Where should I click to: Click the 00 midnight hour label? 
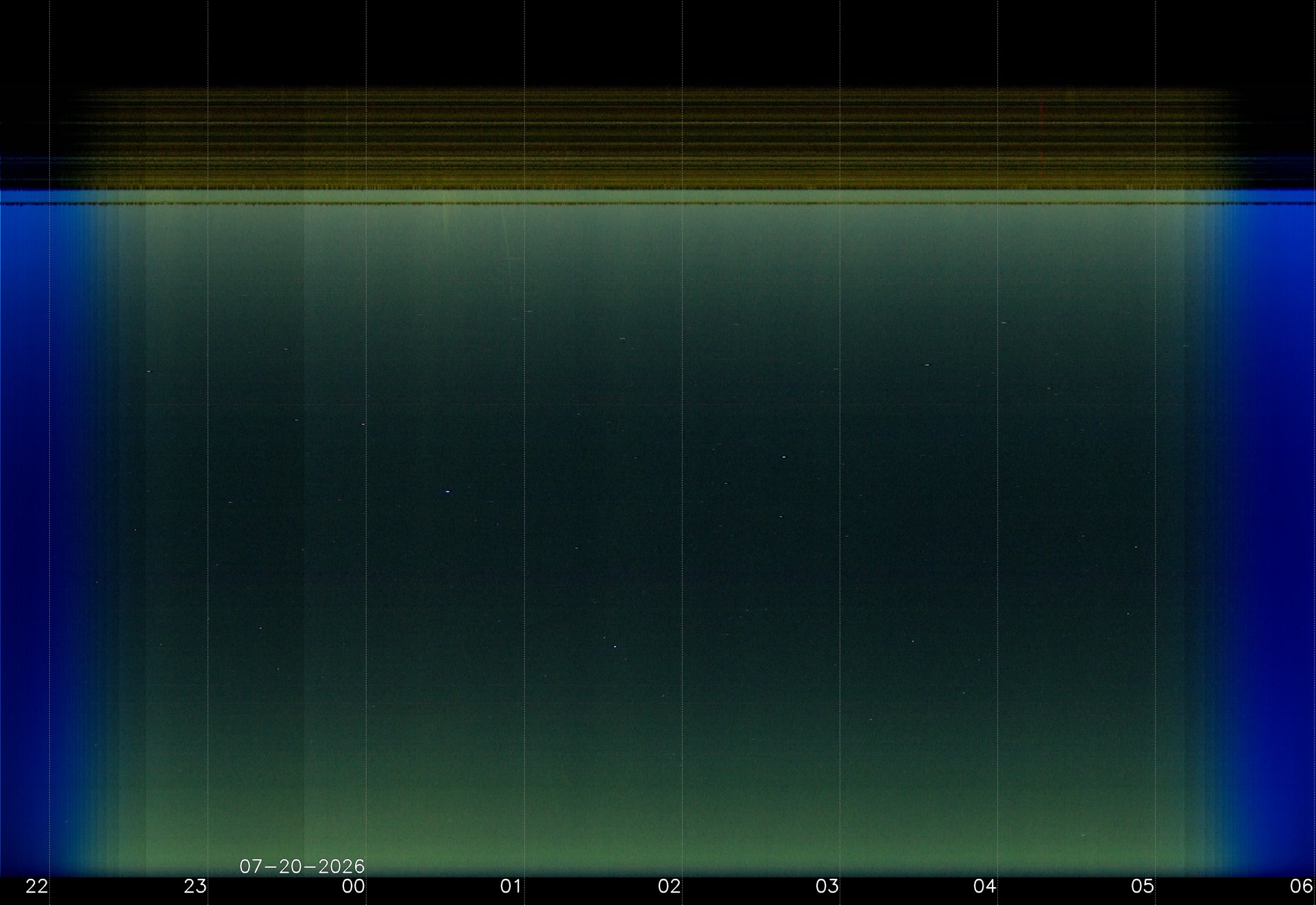tap(354, 886)
